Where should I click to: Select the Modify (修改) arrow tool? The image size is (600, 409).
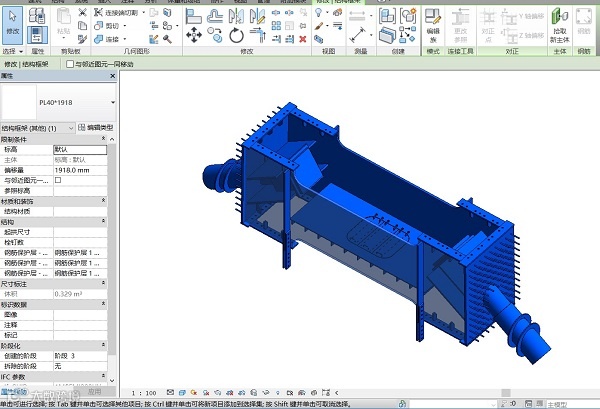(x=13, y=25)
